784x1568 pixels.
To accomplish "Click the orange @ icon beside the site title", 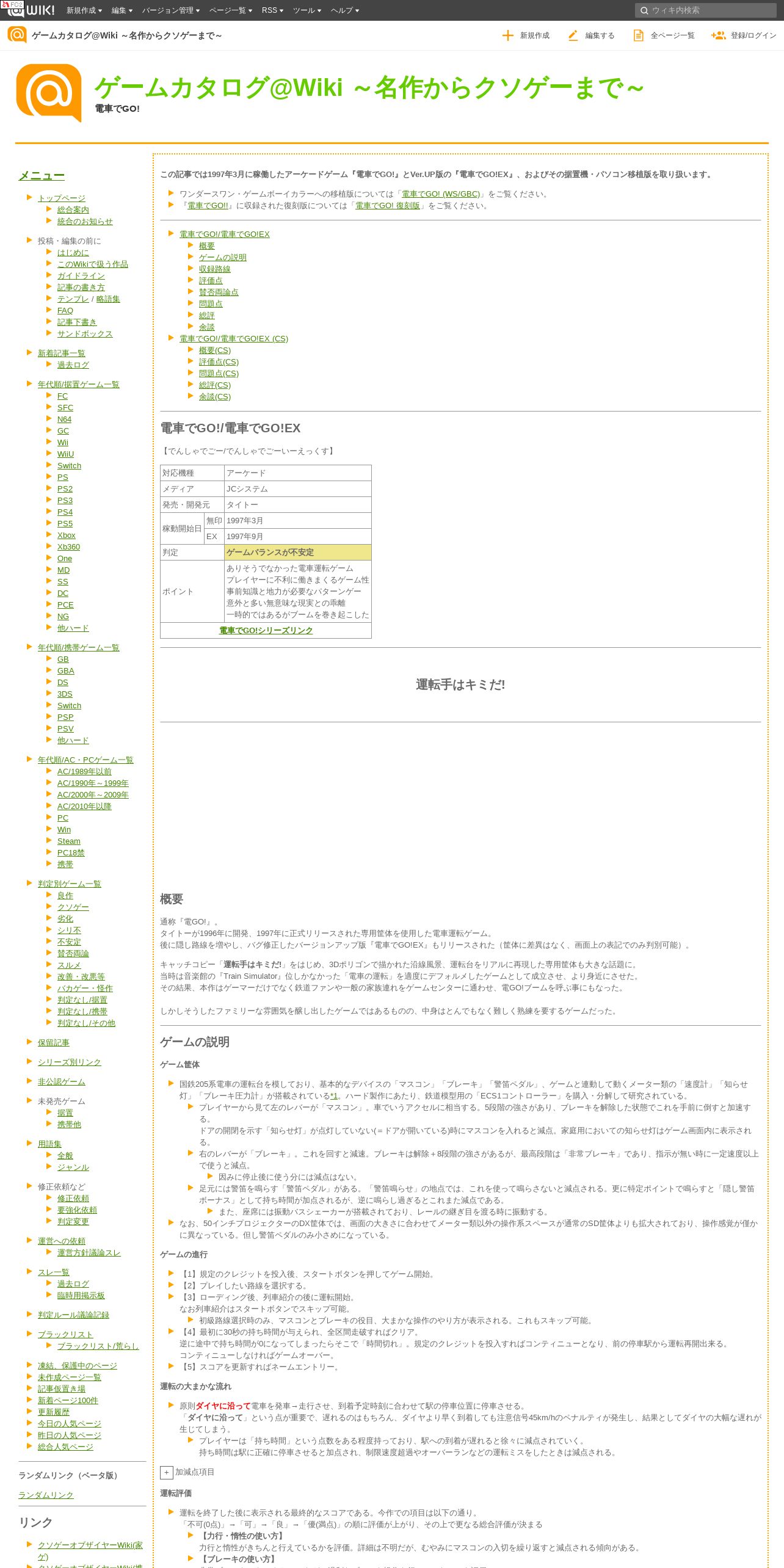I will point(17,35).
